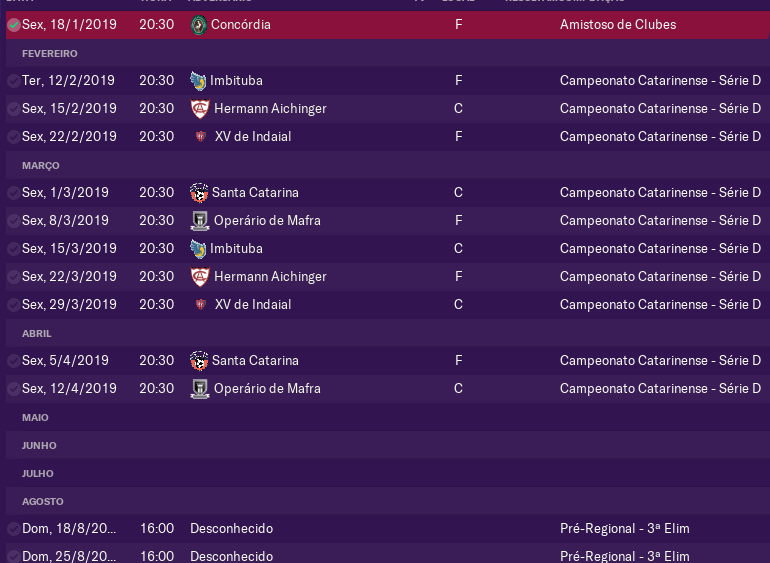770x563 pixels.
Task: Expand the MAIO month section
Action: coord(35,418)
